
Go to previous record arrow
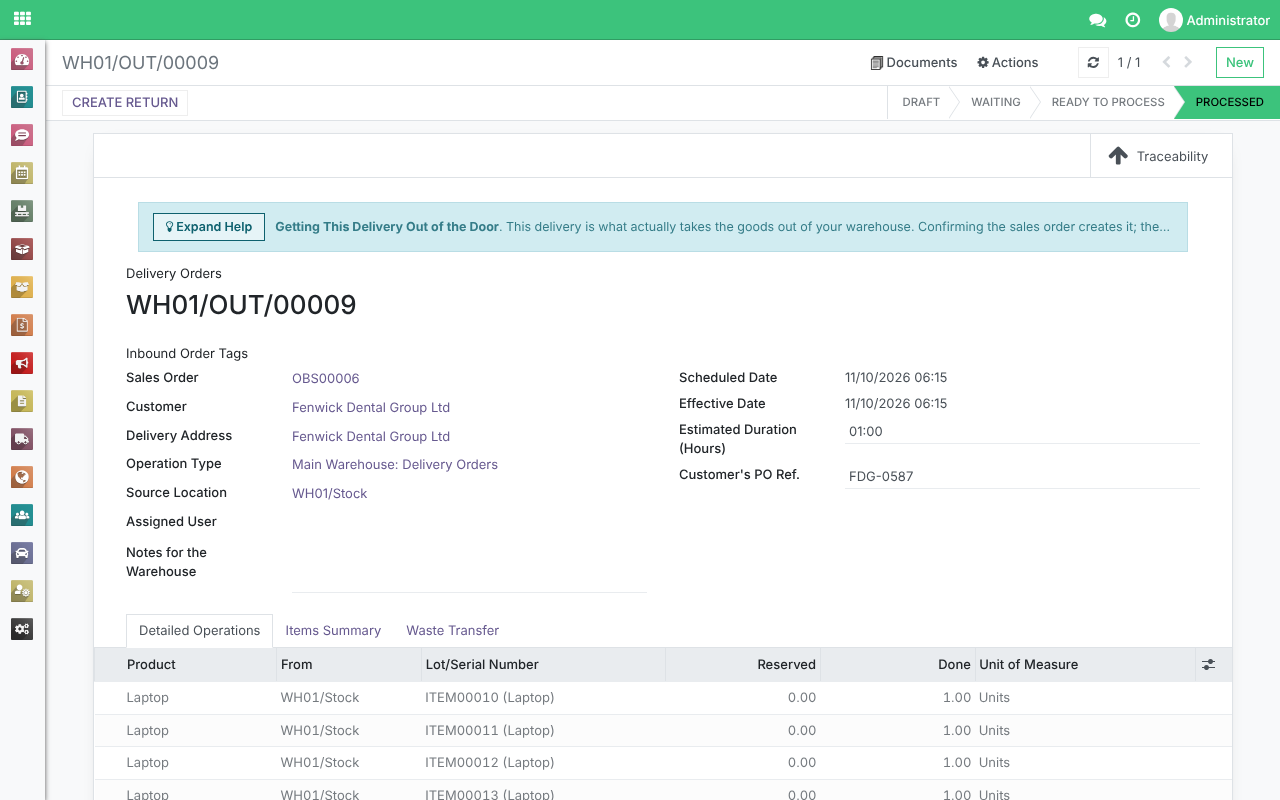coord(1166,63)
